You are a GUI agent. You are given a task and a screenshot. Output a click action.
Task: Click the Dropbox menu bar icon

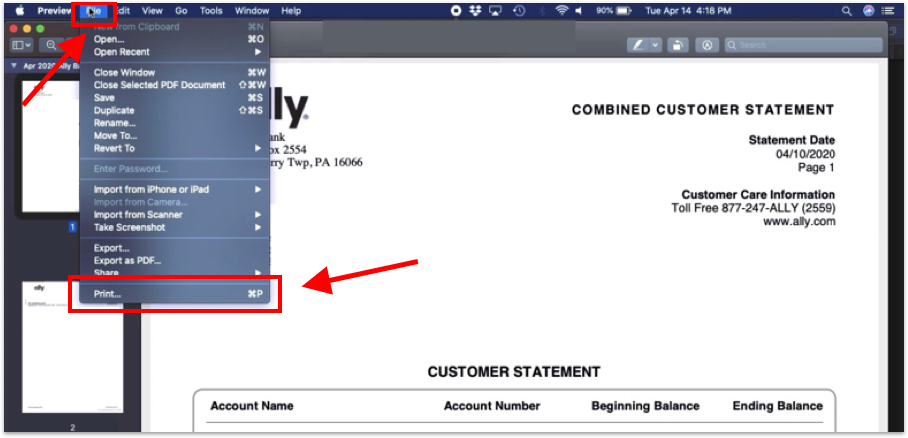[476, 10]
